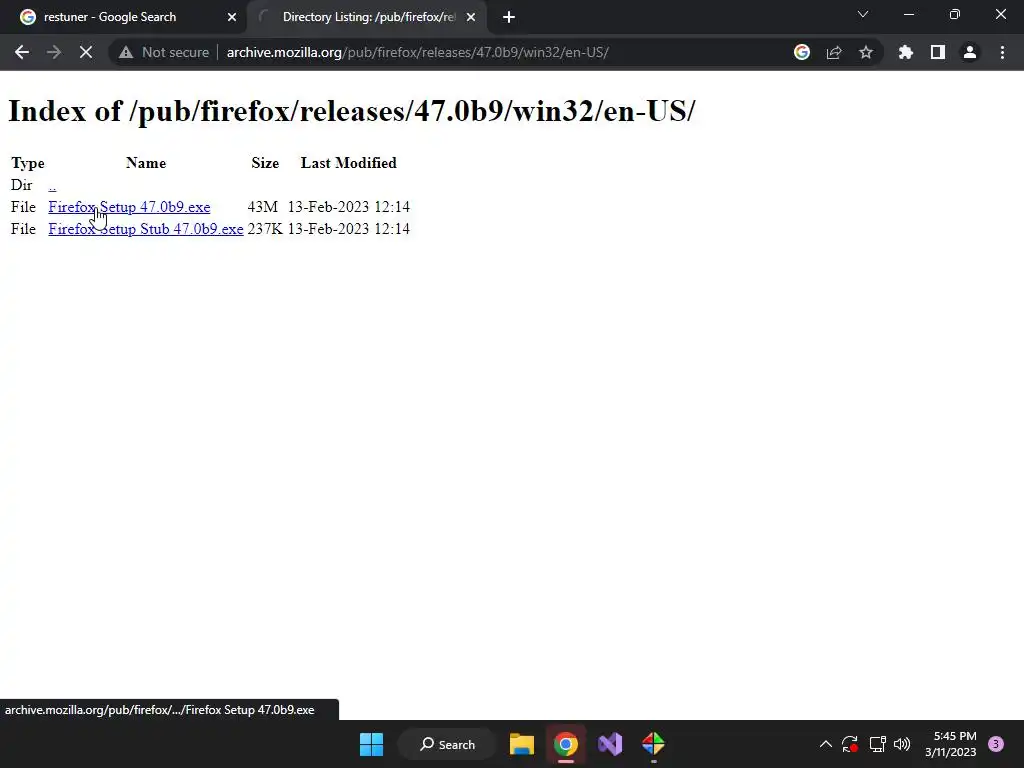Go back to the previous page
1024x768 pixels.
[x=22, y=52]
